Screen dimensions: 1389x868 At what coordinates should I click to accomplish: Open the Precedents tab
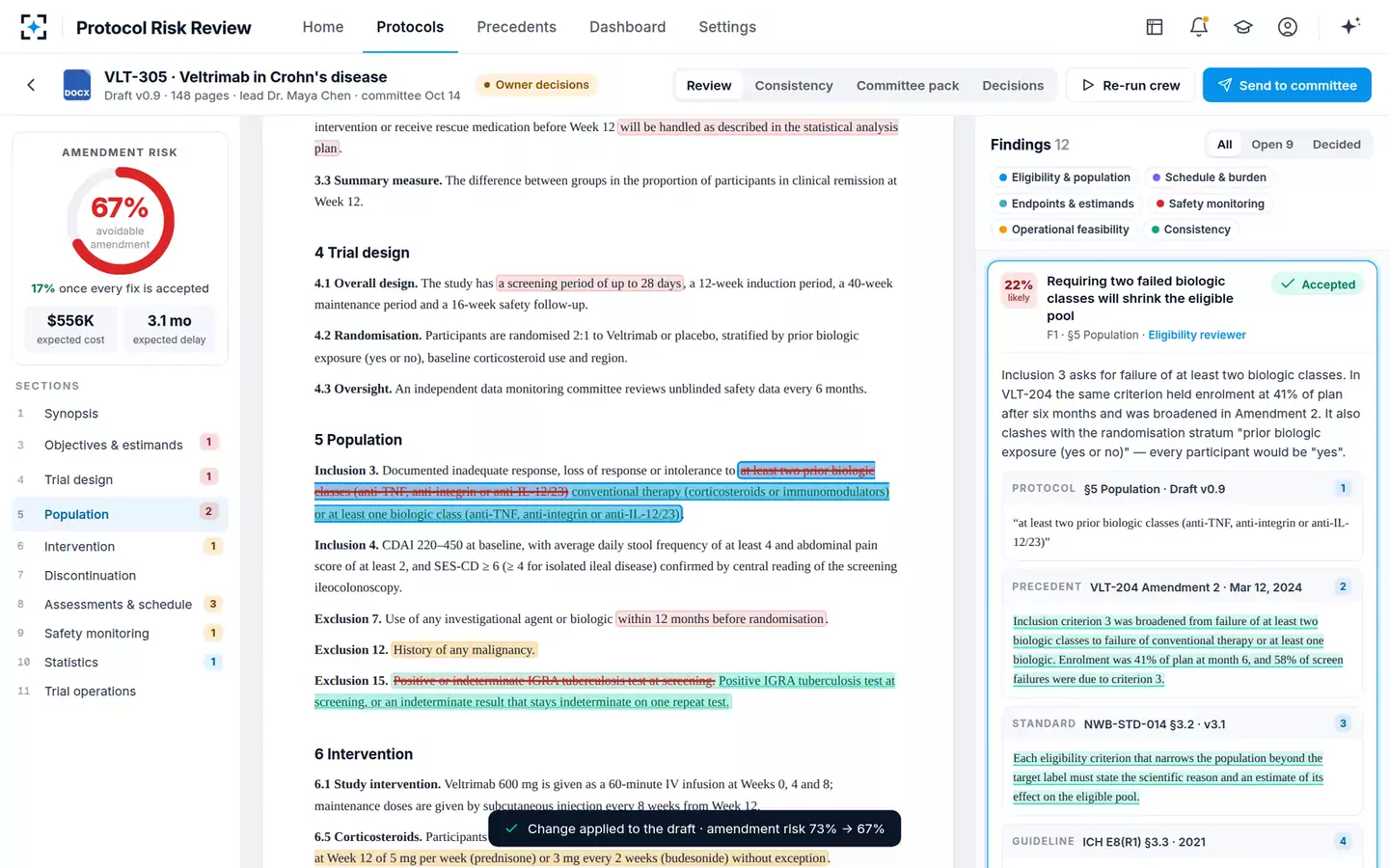(x=516, y=27)
